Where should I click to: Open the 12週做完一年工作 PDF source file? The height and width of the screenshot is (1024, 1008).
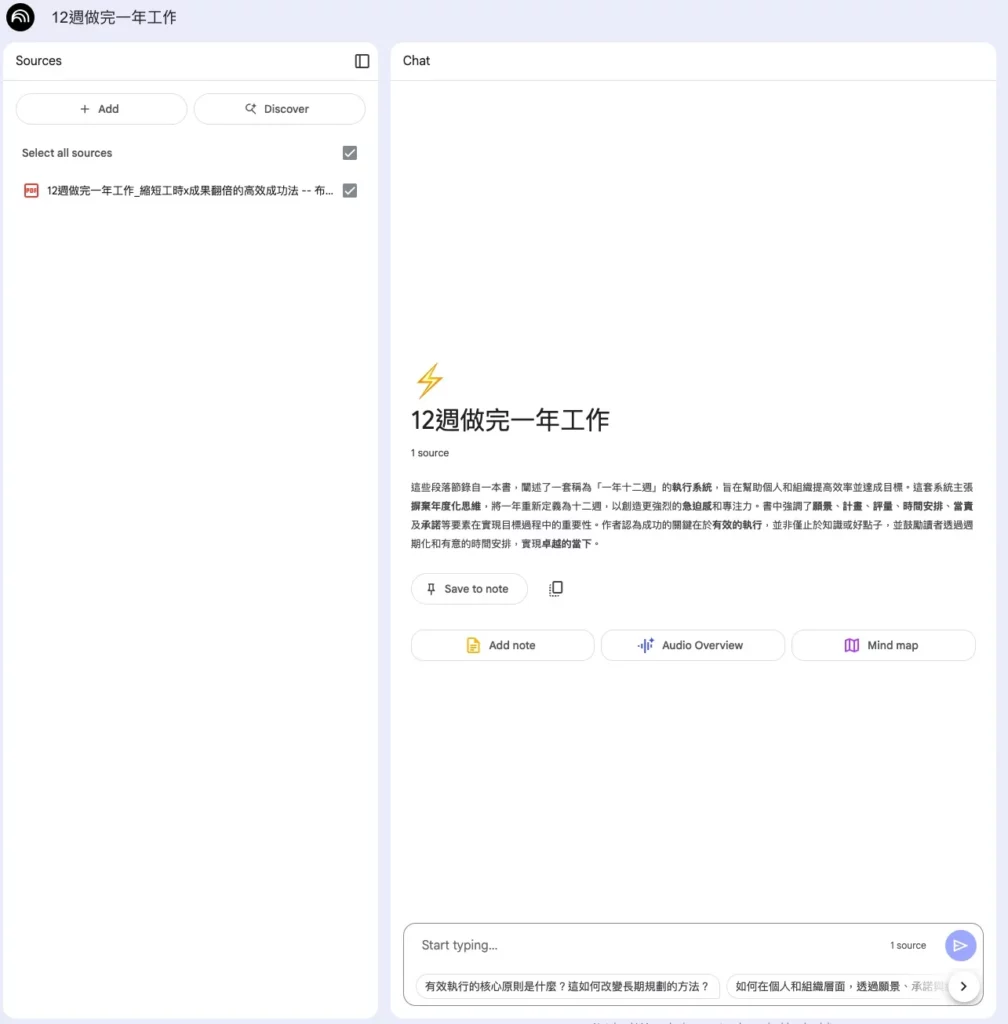(190, 191)
